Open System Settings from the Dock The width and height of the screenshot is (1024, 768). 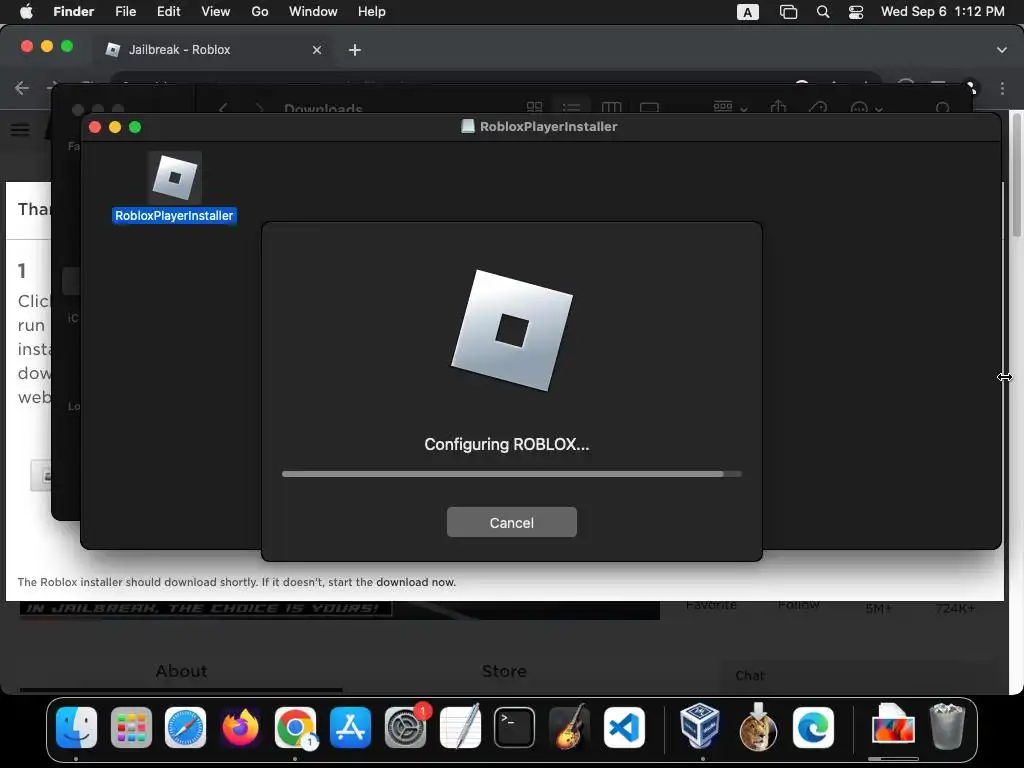pyautogui.click(x=406, y=727)
